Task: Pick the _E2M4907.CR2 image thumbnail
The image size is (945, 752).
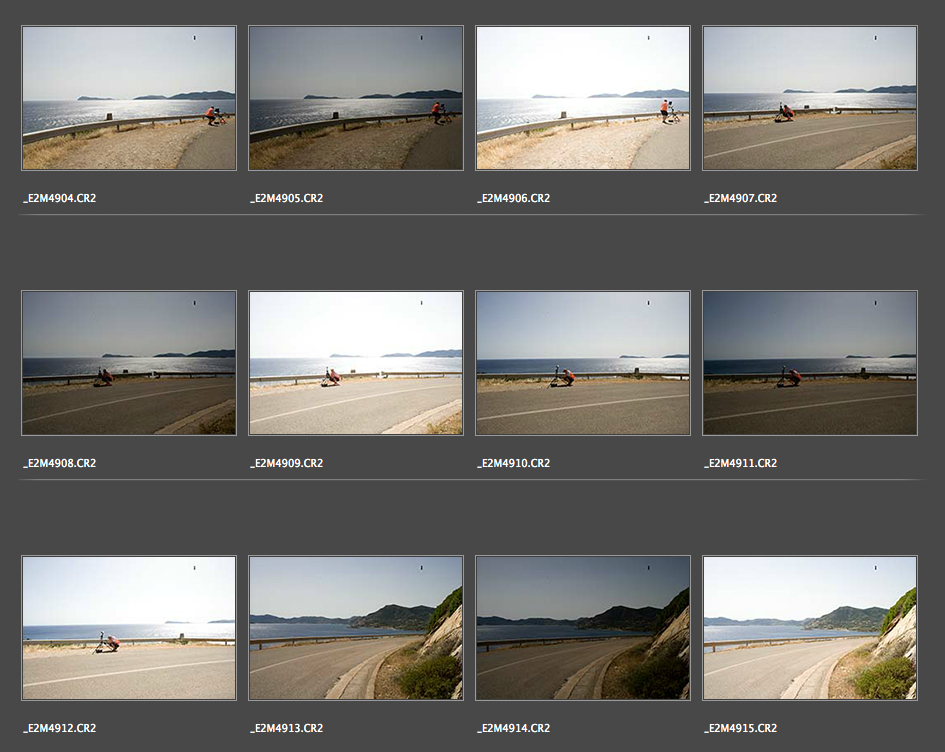Action: (x=810, y=98)
